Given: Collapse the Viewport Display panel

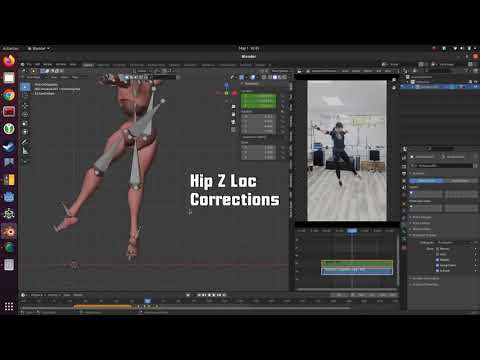Looking at the screenshot, I should (424, 235).
